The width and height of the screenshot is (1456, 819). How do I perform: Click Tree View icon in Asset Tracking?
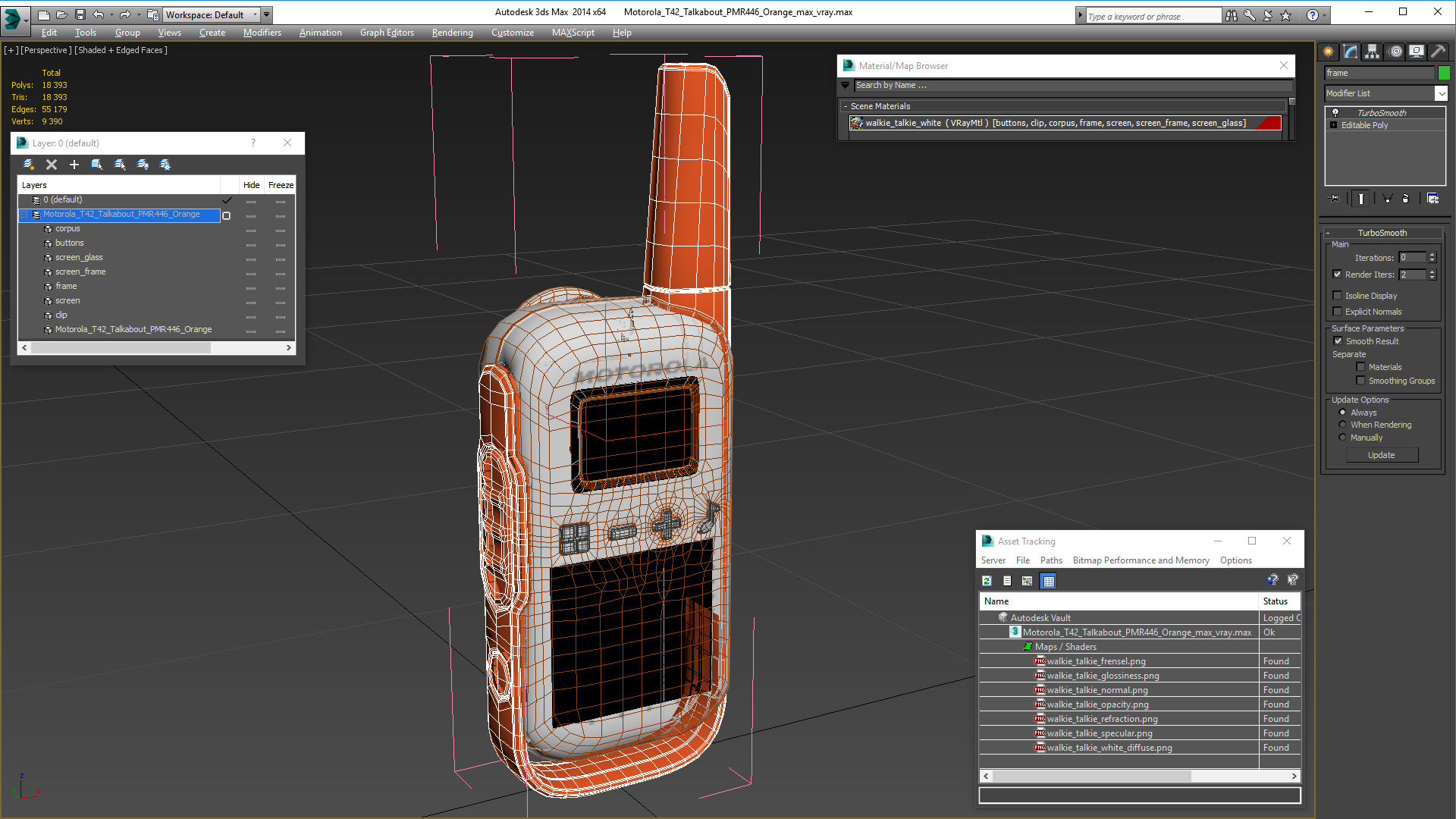pos(1028,581)
